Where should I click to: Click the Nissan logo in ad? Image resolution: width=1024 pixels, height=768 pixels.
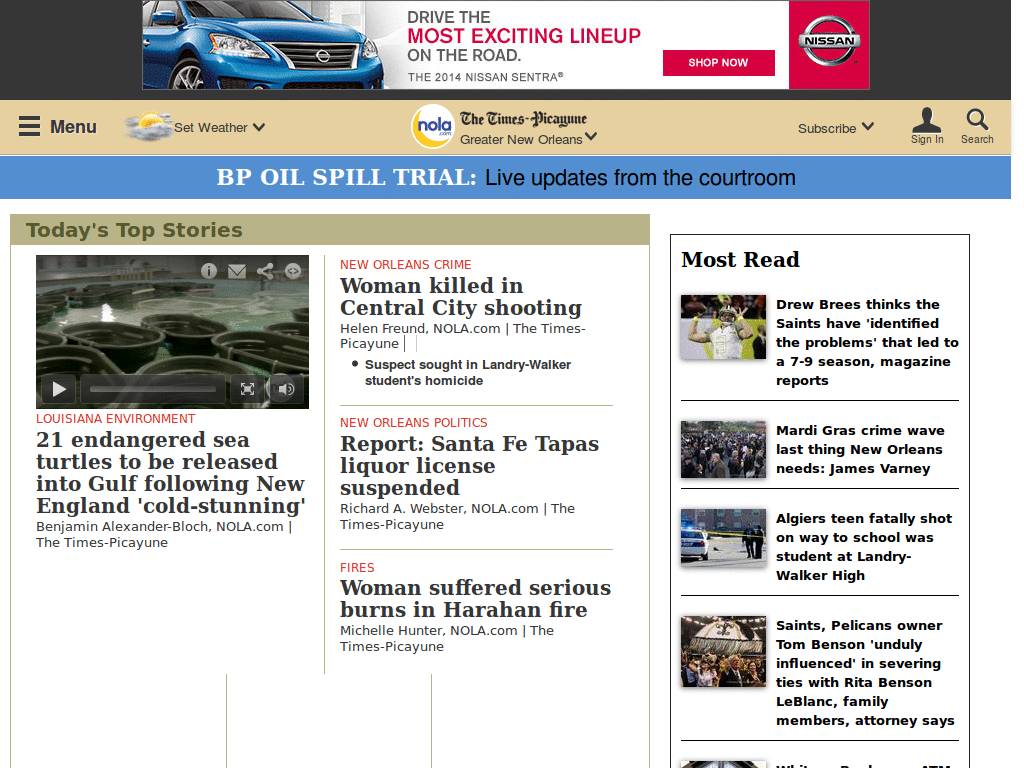[x=829, y=41]
